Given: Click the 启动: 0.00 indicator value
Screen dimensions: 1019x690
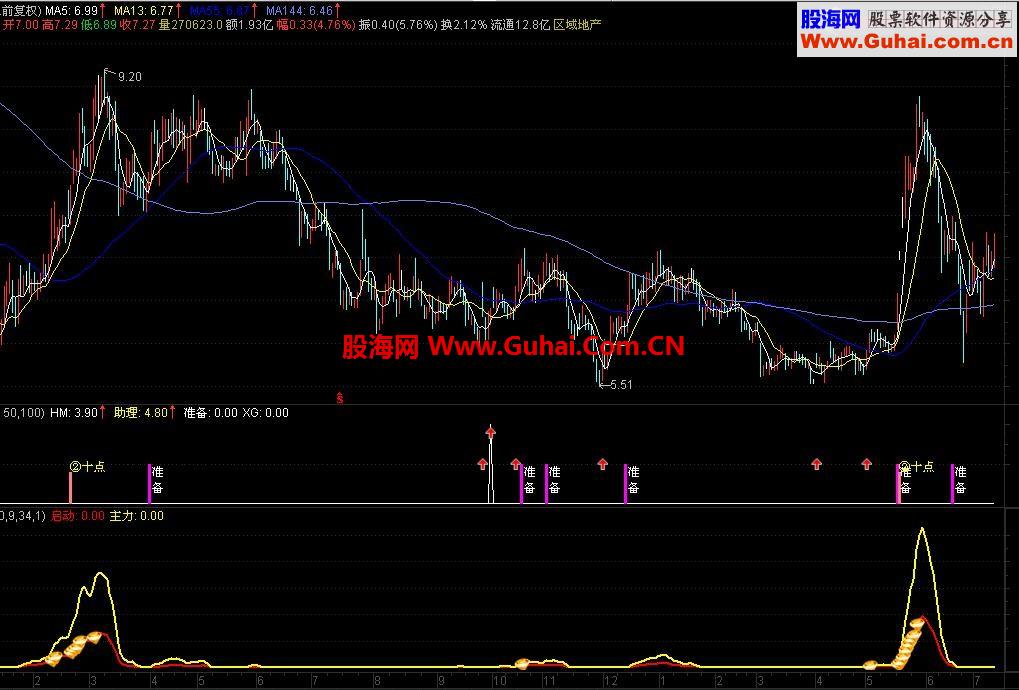Looking at the screenshot, I should [77, 516].
